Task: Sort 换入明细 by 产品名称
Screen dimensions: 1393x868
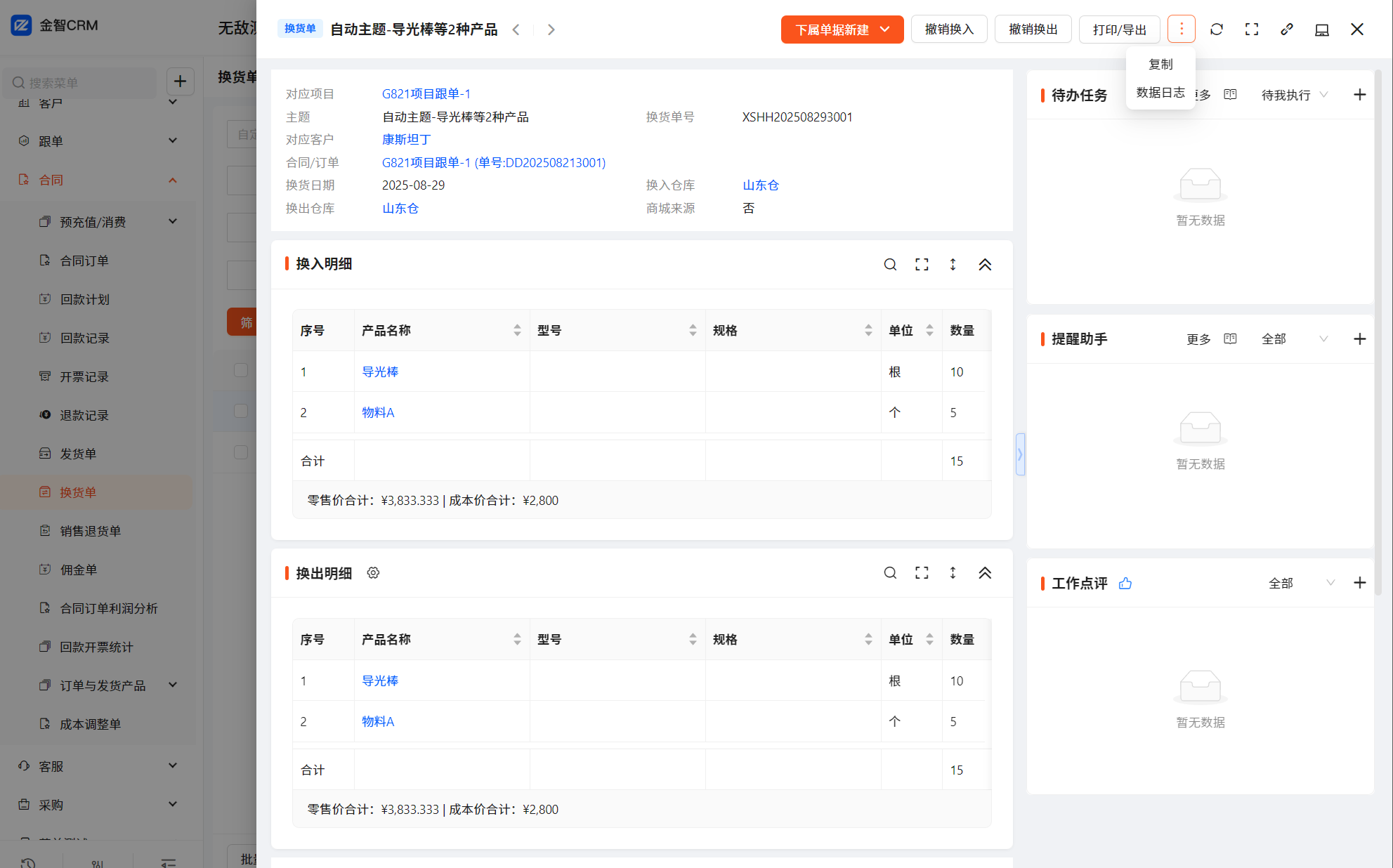Action: [517, 330]
